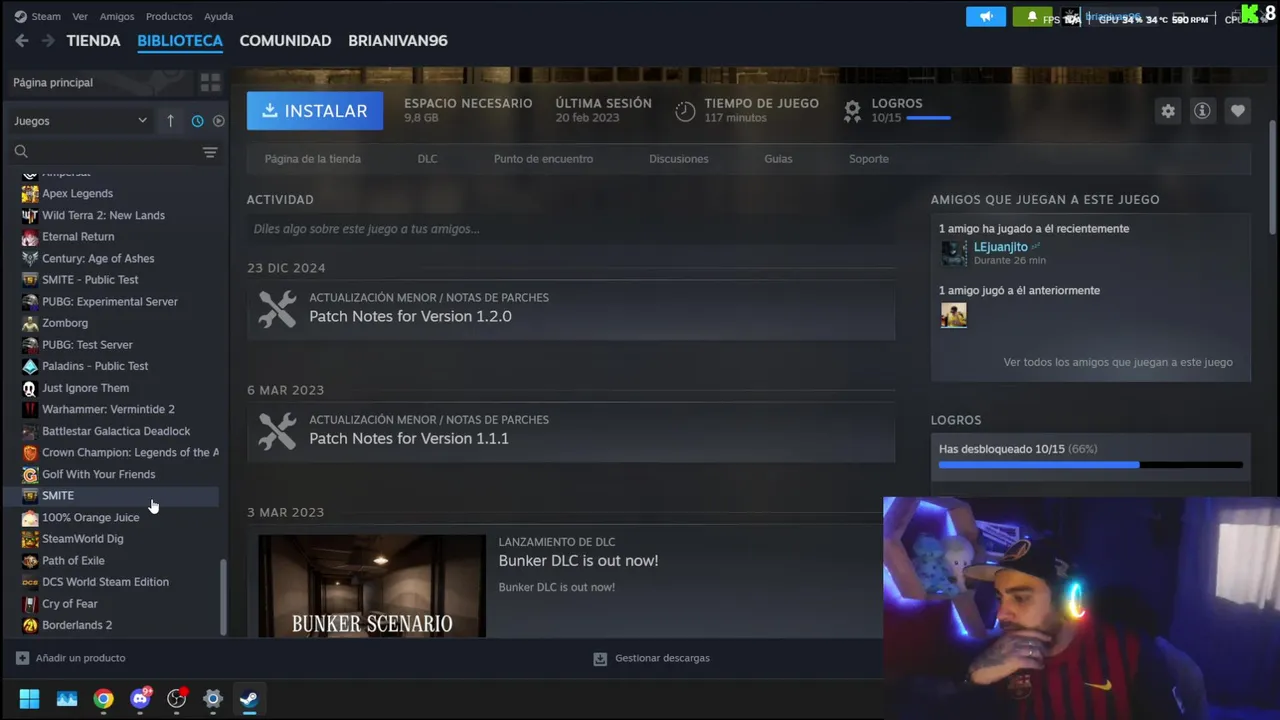Toggle the ready-to-play filter icon
The width and height of the screenshot is (1280, 720).
click(219, 121)
